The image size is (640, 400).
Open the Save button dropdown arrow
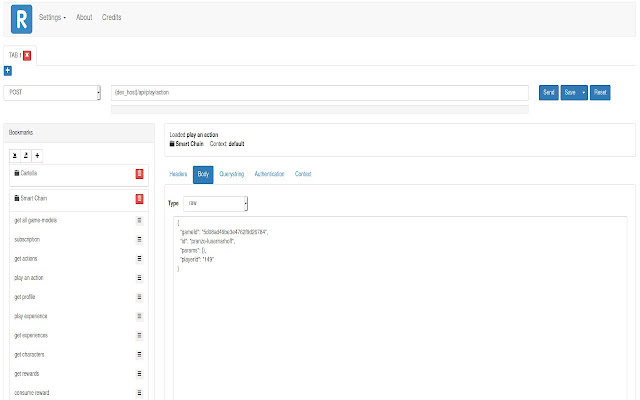[583, 93]
